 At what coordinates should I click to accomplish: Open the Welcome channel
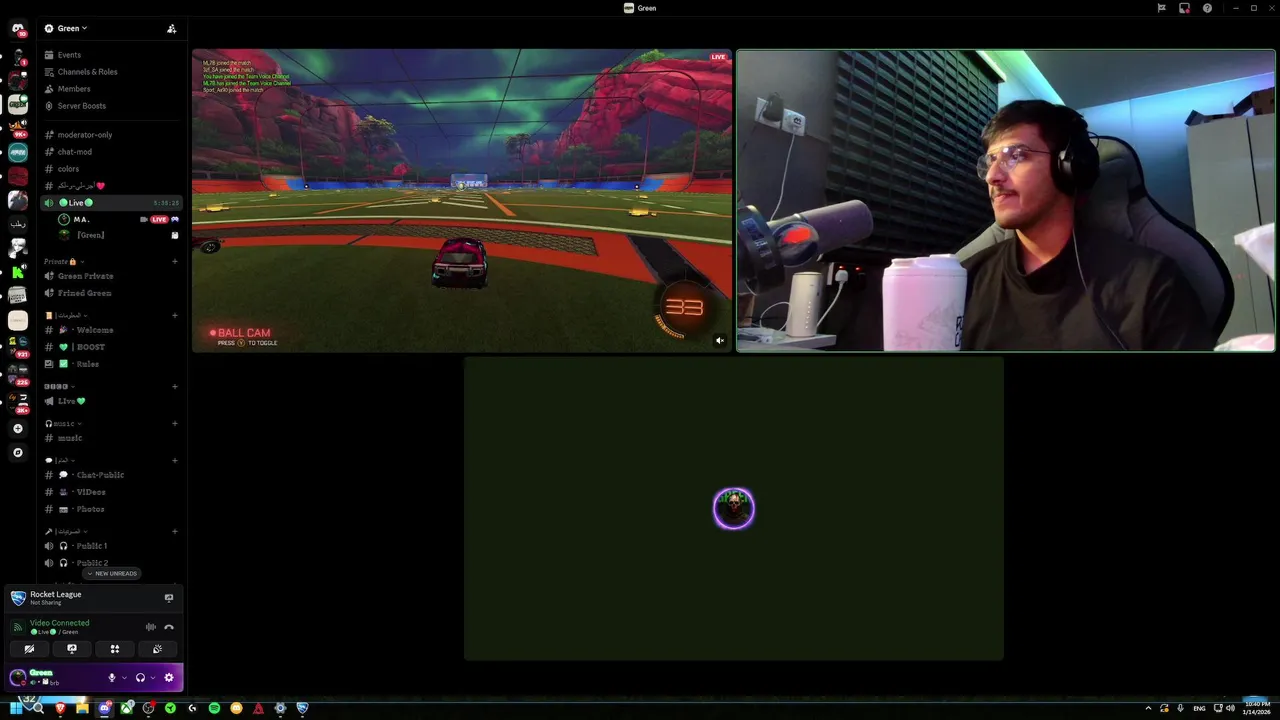(x=110, y=330)
